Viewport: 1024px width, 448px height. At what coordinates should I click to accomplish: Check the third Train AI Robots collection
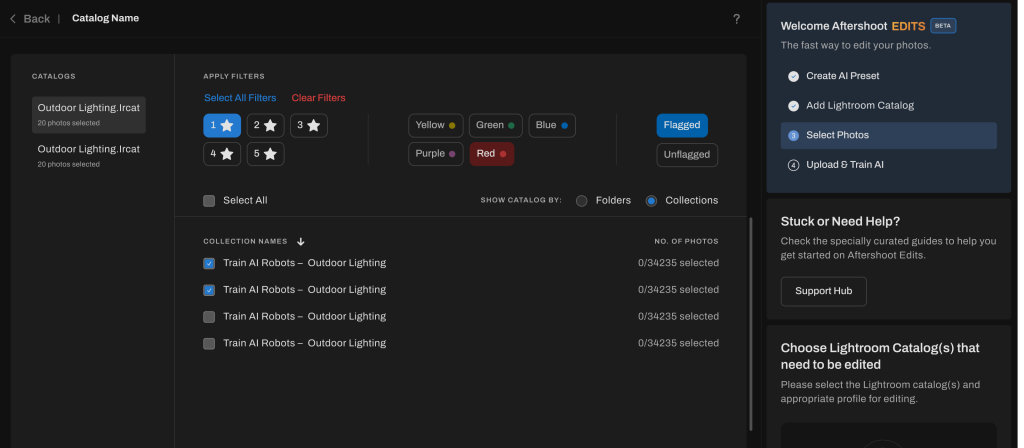point(209,317)
